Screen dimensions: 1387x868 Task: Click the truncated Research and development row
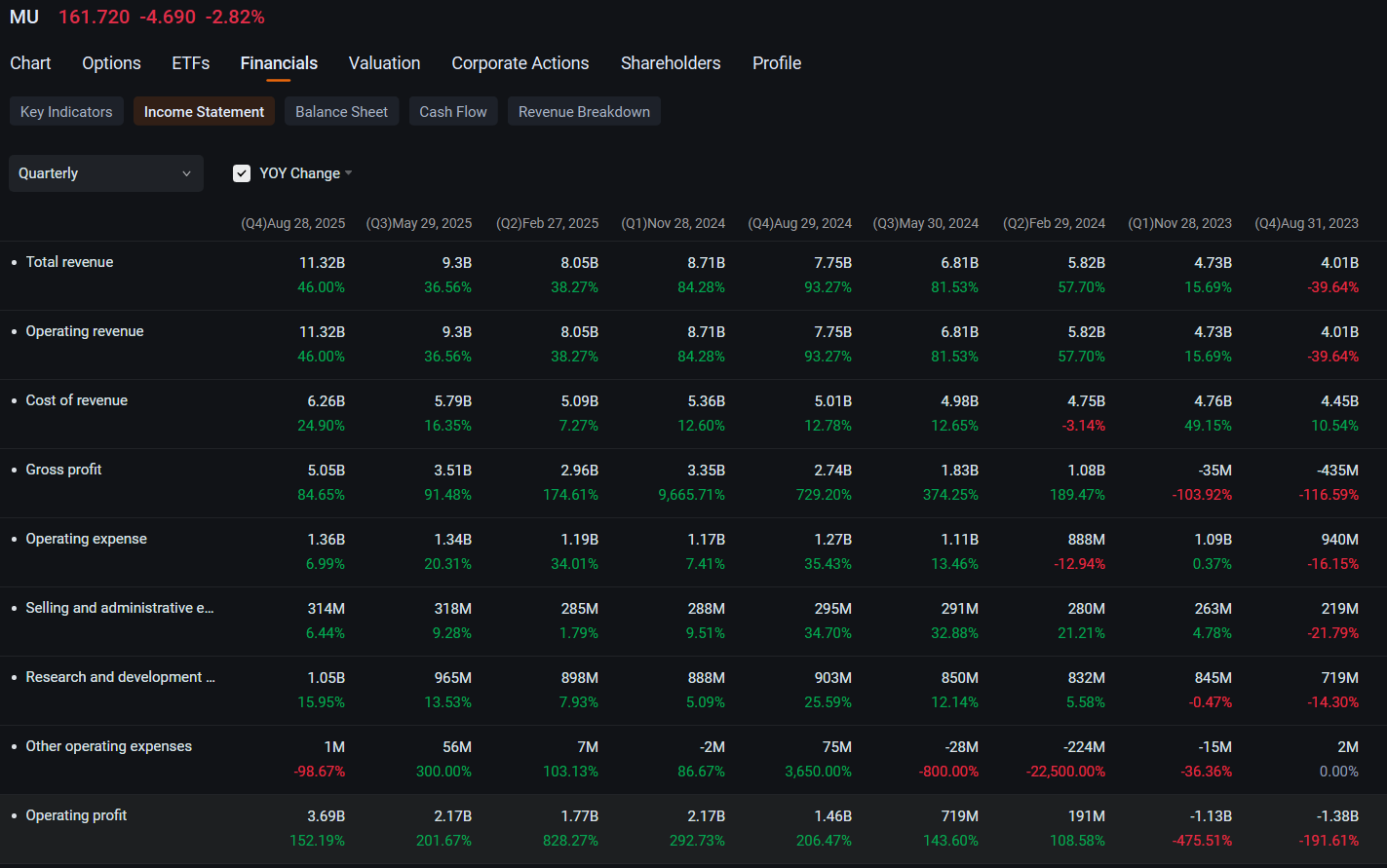[120, 677]
